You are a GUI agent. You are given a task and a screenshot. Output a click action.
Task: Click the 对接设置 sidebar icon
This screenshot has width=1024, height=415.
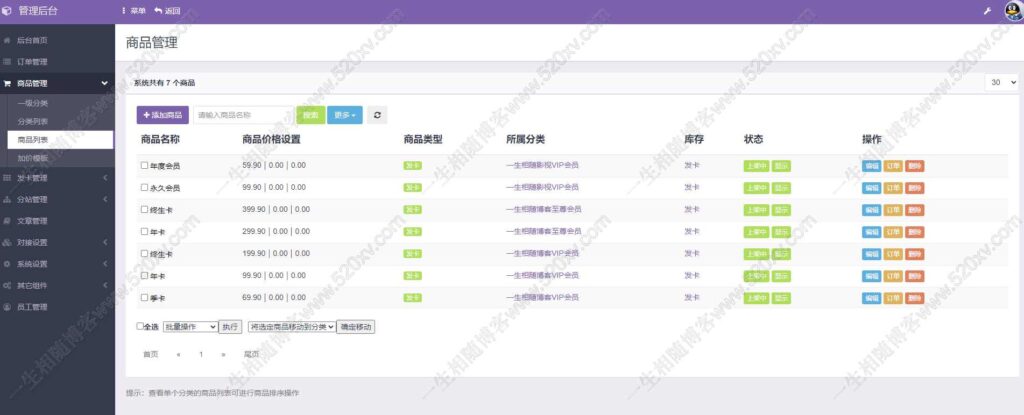7,242
